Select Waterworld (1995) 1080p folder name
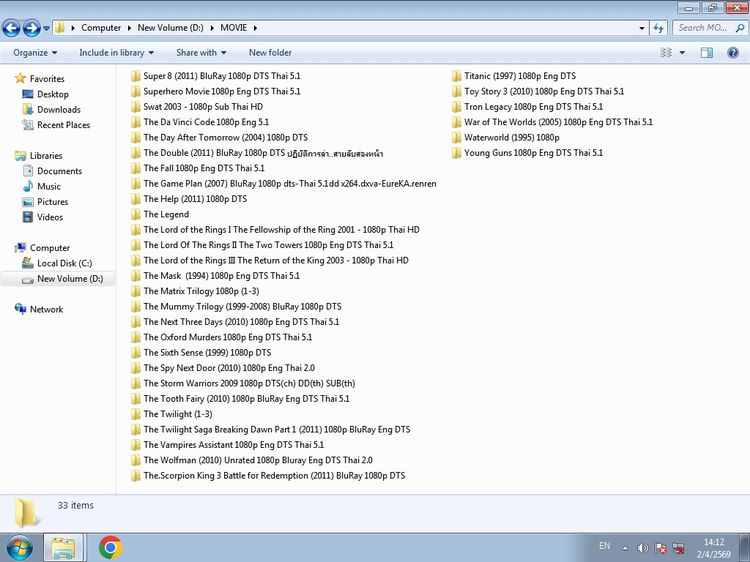 click(x=512, y=137)
